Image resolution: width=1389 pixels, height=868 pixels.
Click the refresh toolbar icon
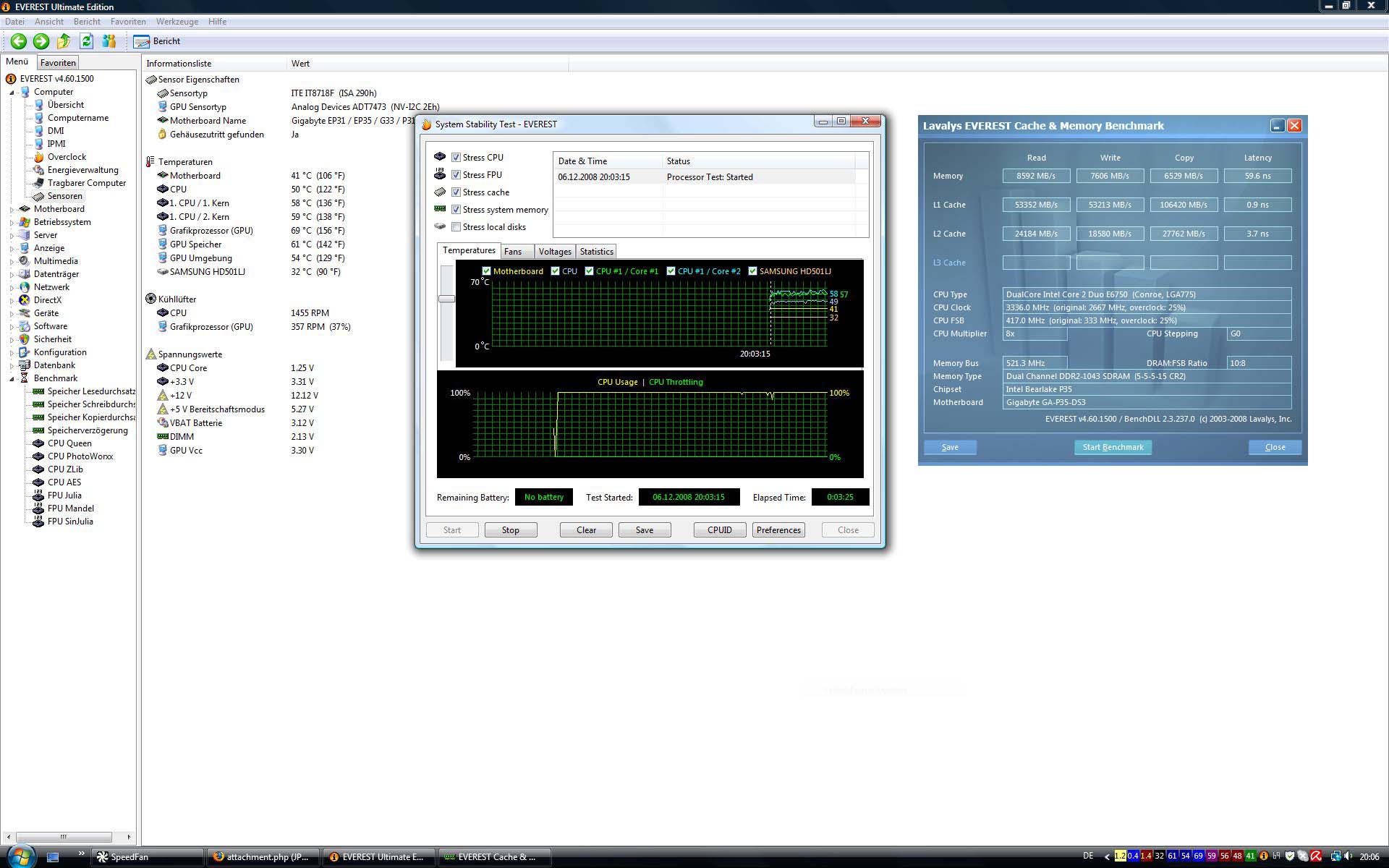[87, 41]
